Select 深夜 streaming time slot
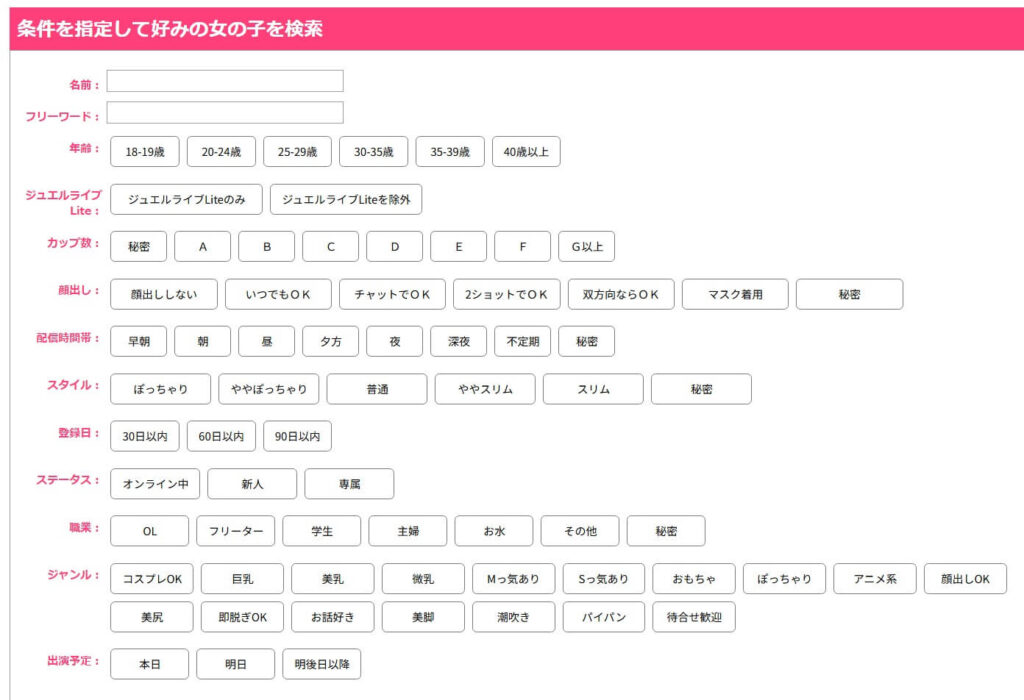The width and height of the screenshot is (1024, 700). (458, 342)
